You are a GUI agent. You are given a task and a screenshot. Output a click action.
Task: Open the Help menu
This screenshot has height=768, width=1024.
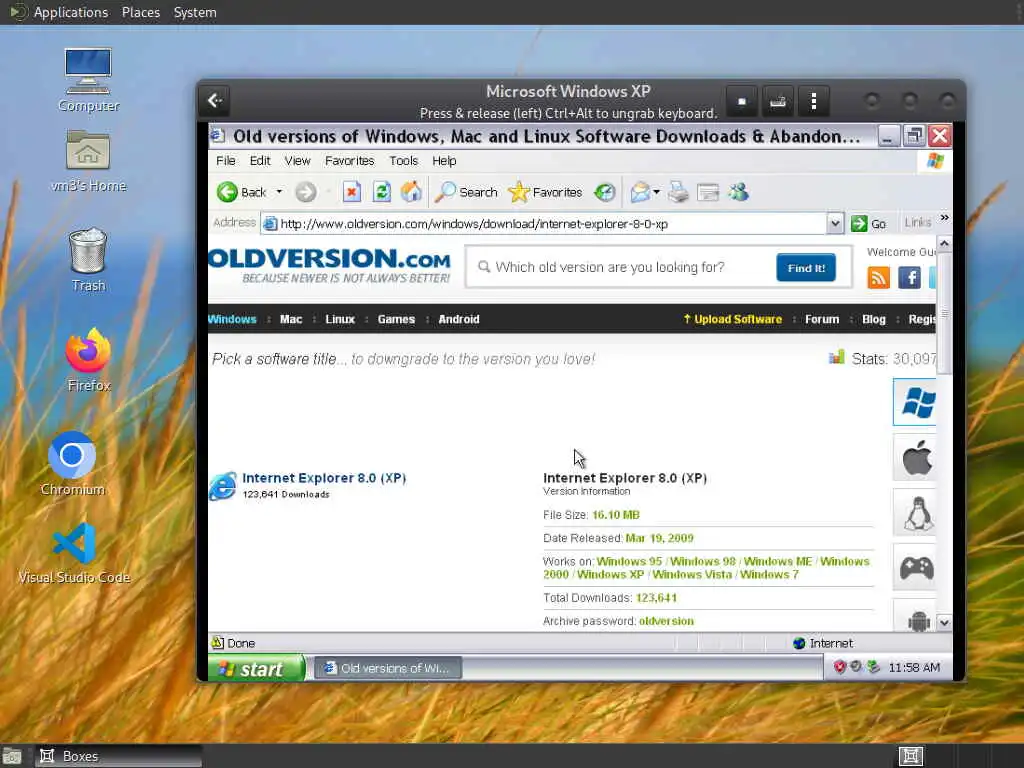click(444, 161)
